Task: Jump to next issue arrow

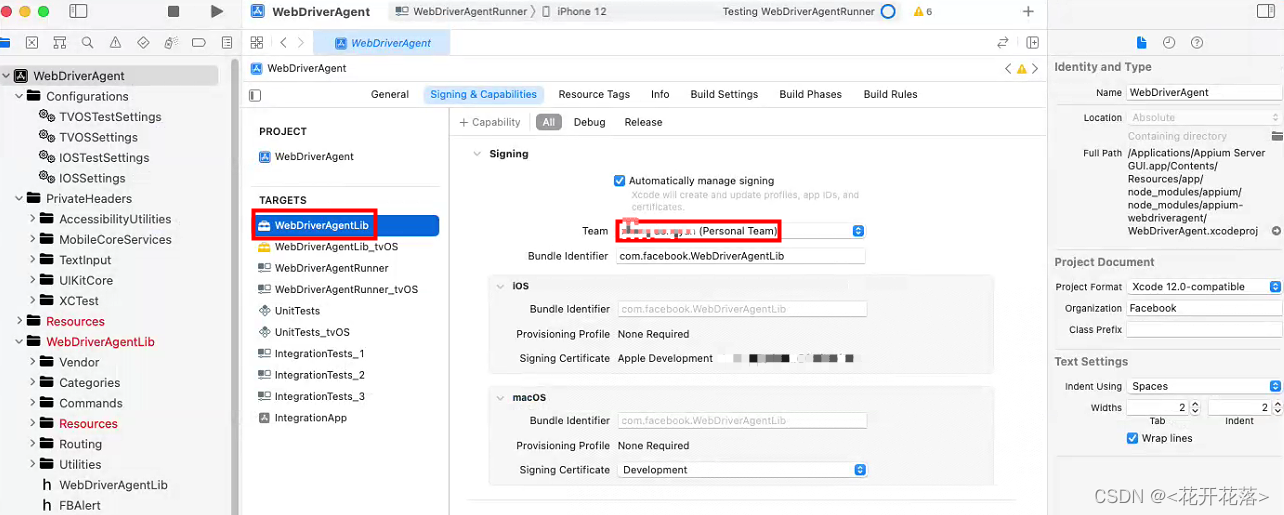Action: click(1035, 69)
